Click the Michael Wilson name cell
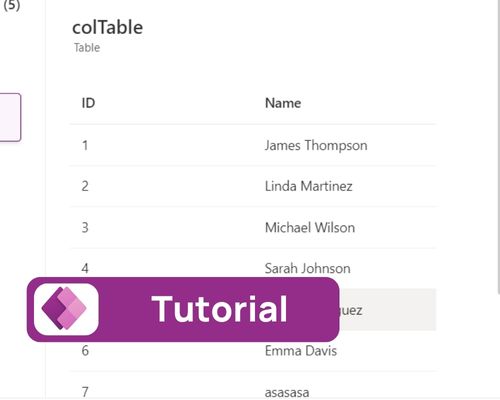The width and height of the screenshot is (500, 400). click(x=310, y=227)
